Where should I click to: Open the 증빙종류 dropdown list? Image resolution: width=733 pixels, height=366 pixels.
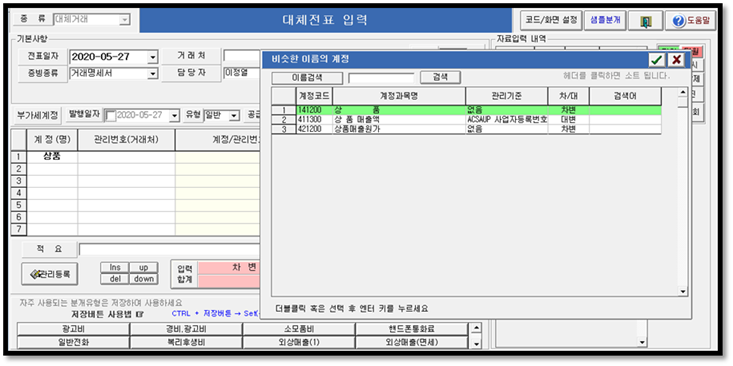pyautogui.click(x=152, y=73)
